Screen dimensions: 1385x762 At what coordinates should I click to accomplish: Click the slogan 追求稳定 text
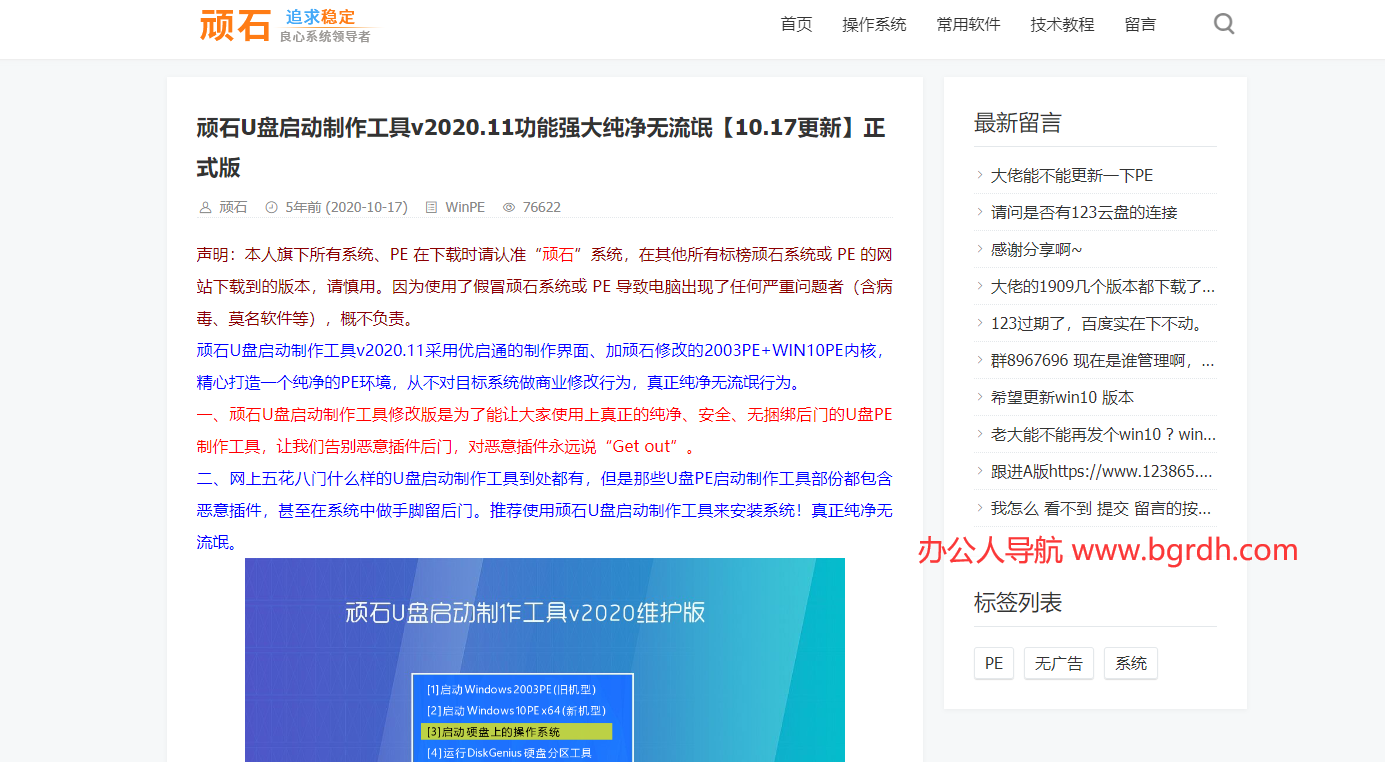[320, 16]
